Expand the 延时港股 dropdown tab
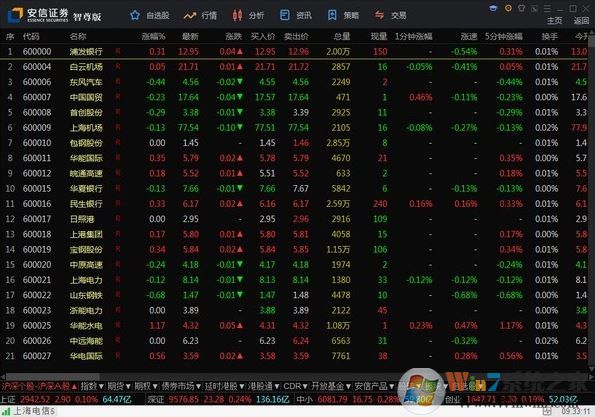Screen dimensions: 595x417 pos(224,386)
